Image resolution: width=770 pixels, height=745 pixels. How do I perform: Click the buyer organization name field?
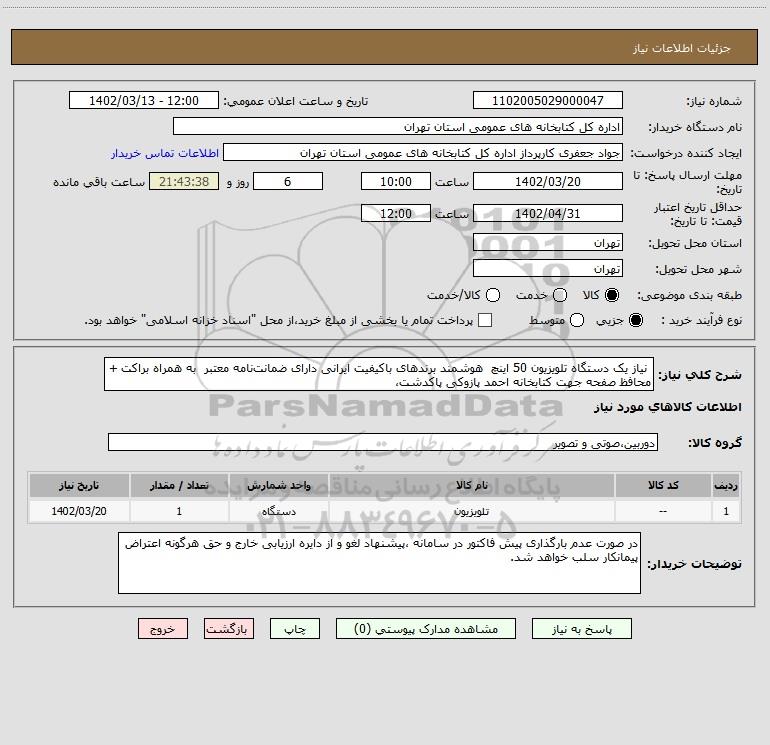[x=398, y=126]
